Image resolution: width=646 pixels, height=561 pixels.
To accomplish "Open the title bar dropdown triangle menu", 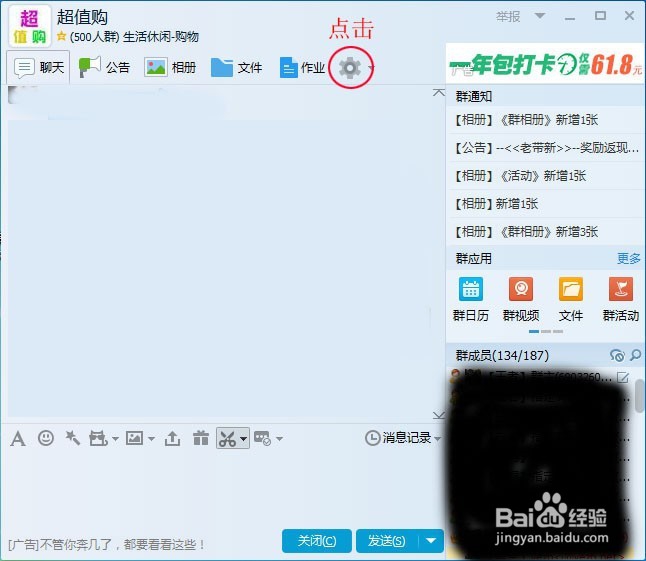I will [540, 16].
